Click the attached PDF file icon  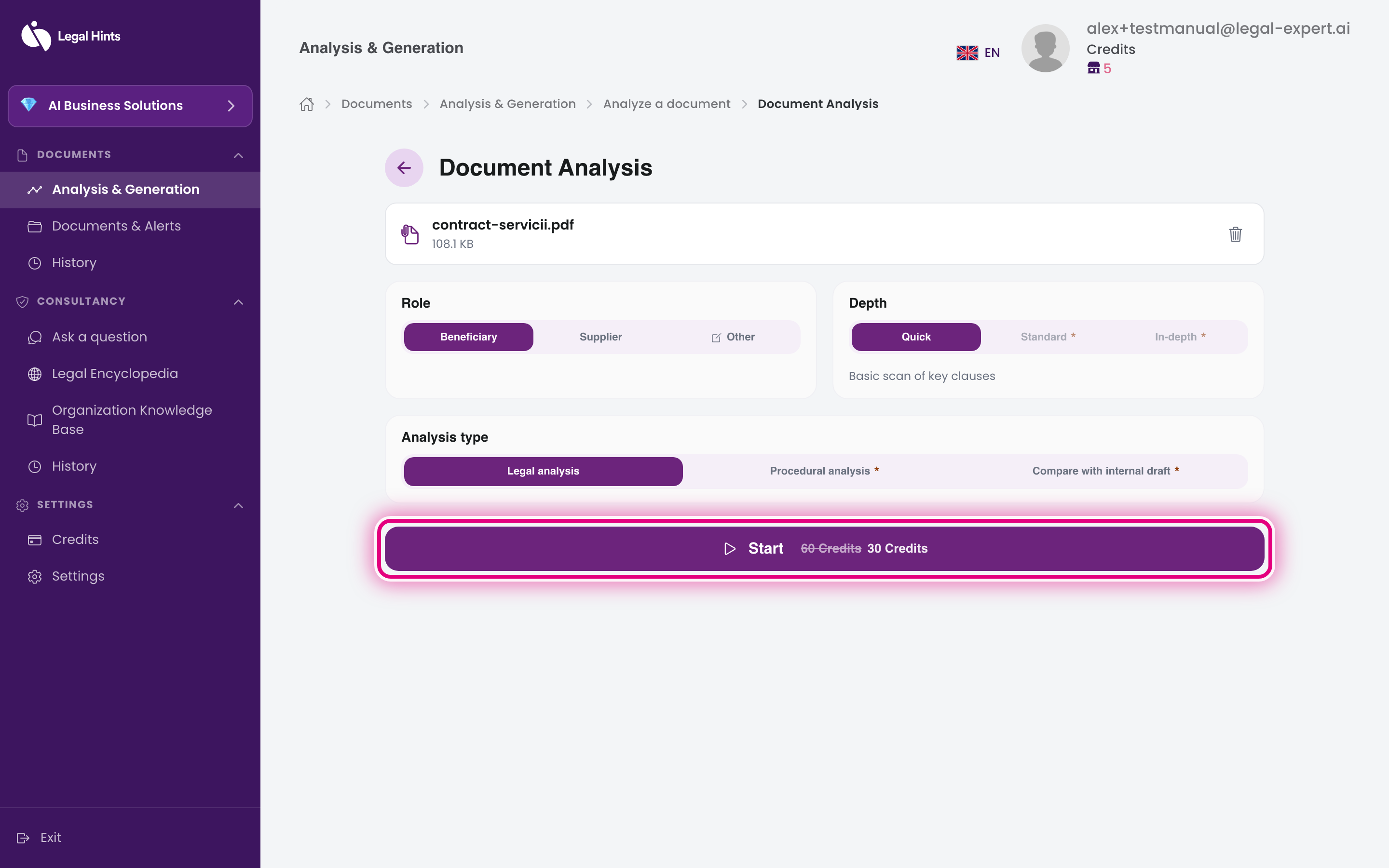coord(410,234)
